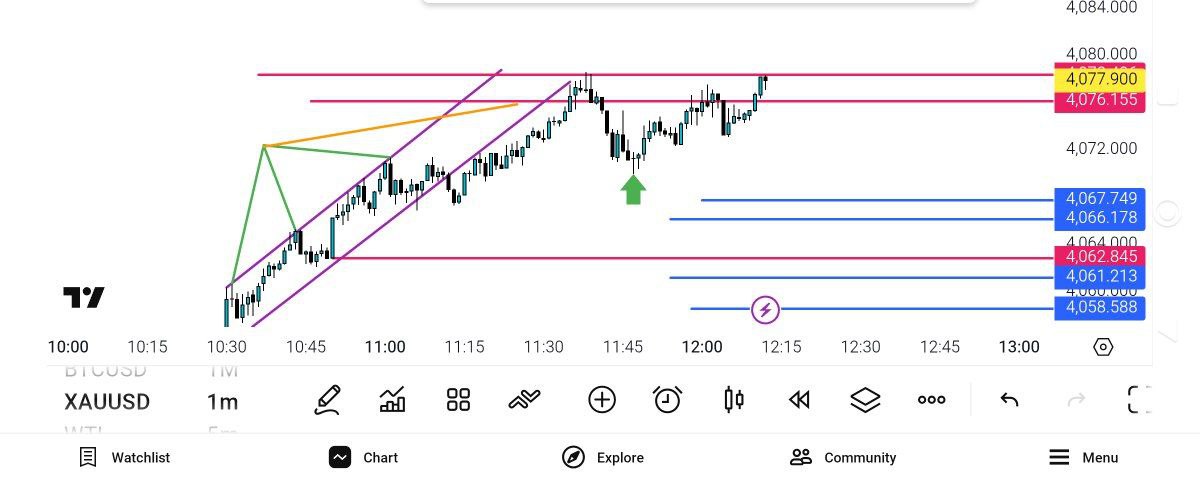Go to the Explore tab

click(603, 458)
